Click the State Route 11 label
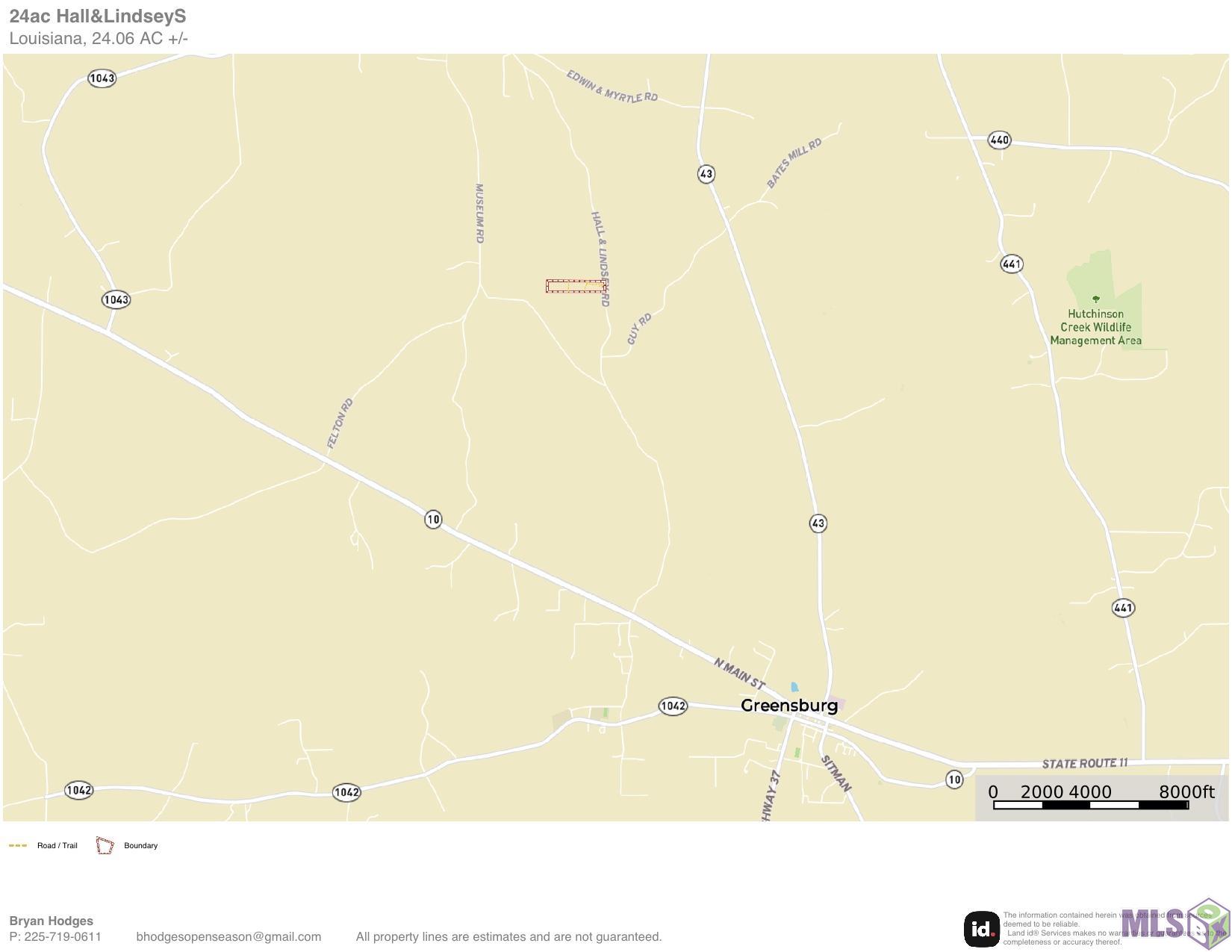The height and width of the screenshot is (952, 1232). (1085, 763)
